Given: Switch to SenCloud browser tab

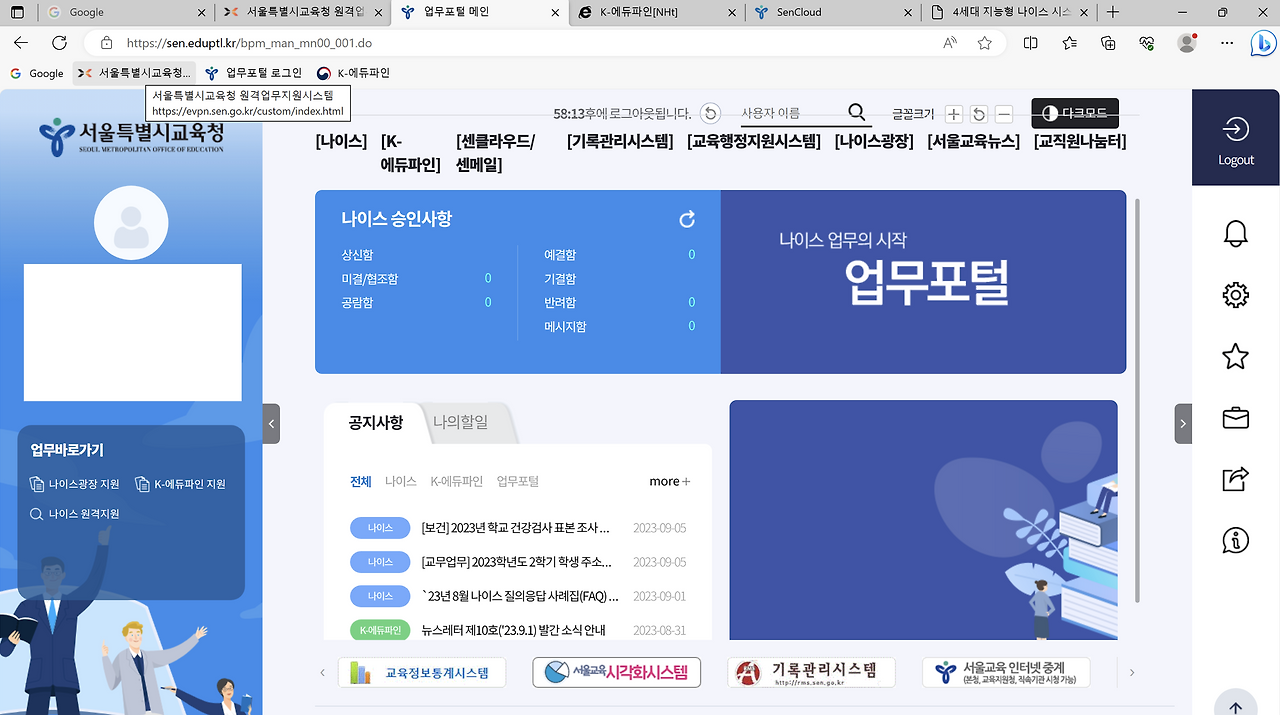Looking at the screenshot, I should tap(833, 12).
